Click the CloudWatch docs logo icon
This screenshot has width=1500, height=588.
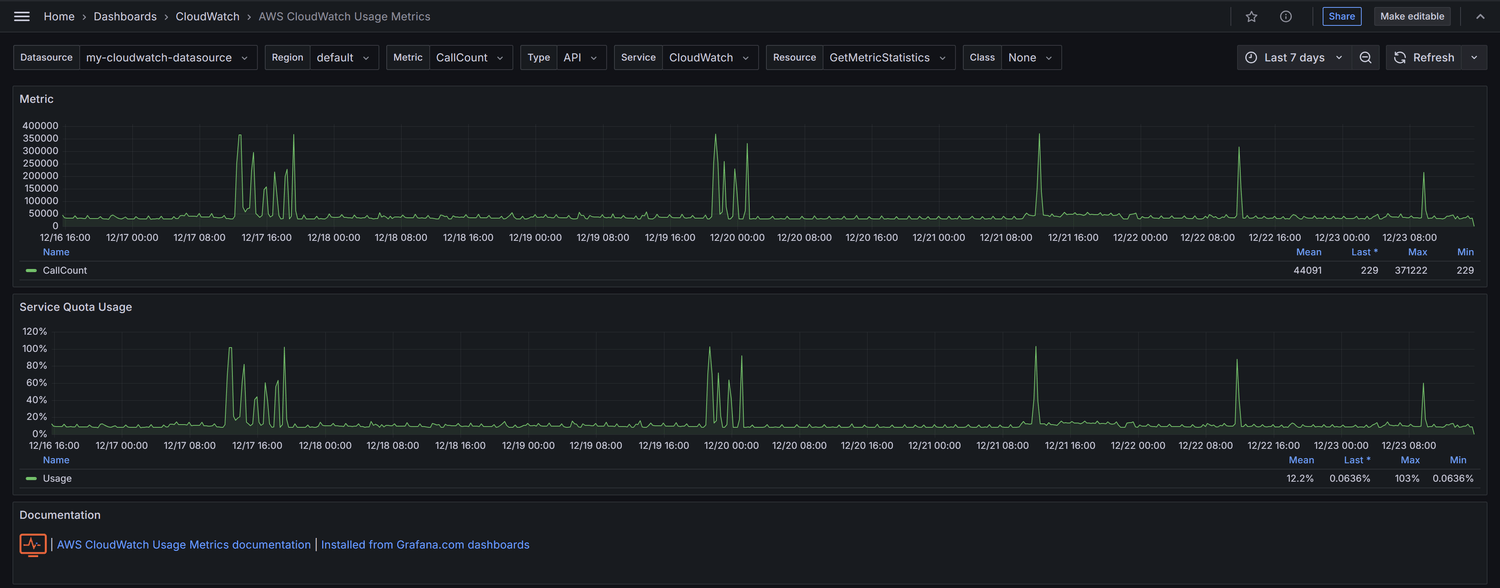pyautogui.click(x=33, y=545)
